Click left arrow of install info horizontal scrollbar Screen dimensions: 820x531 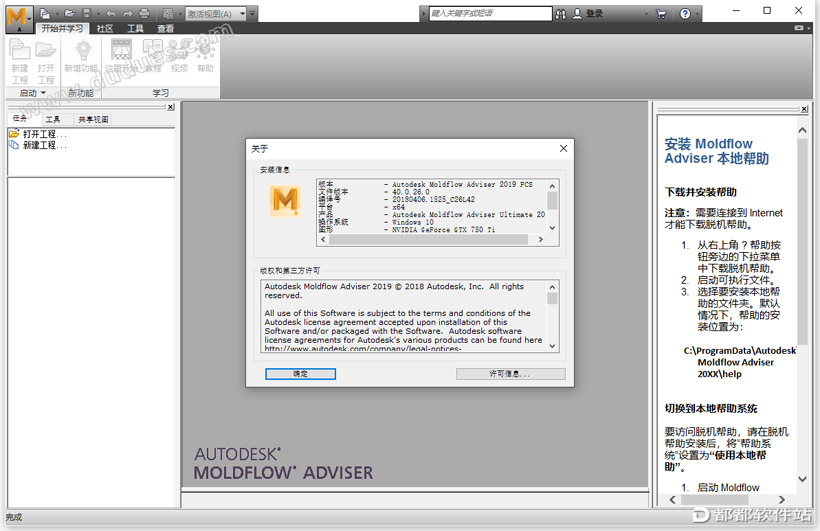point(323,239)
